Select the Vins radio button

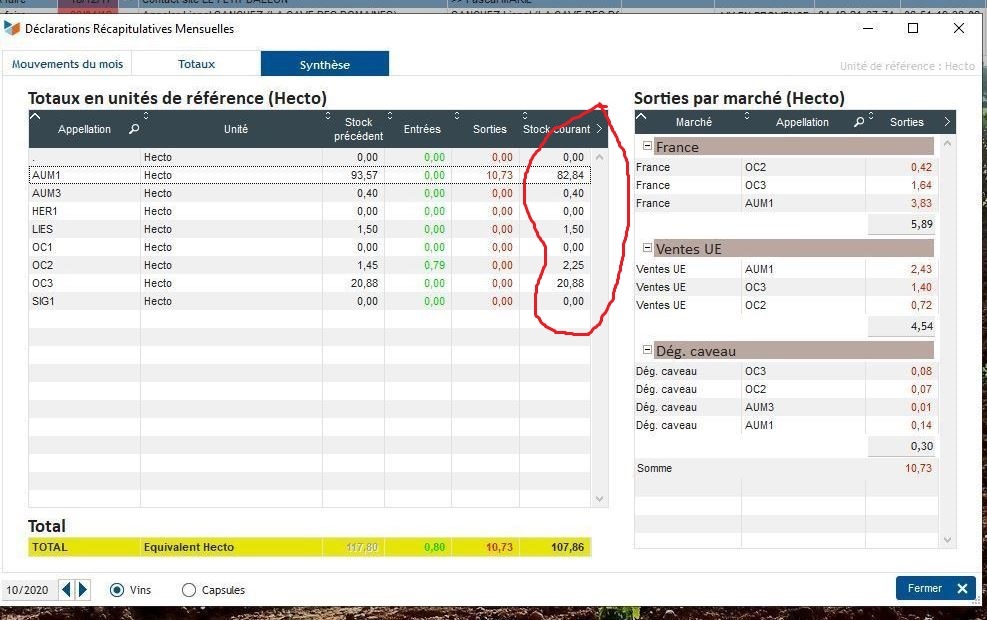117,590
